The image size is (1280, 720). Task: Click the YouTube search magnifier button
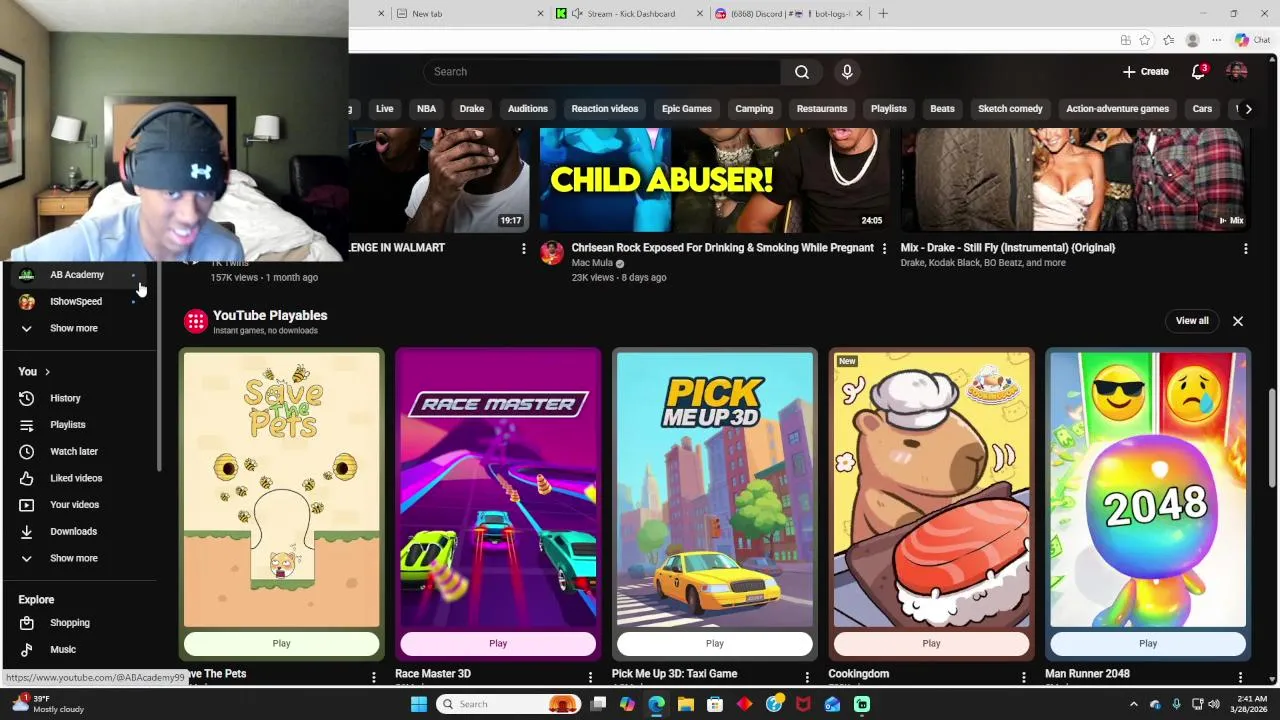pos(801,72)
